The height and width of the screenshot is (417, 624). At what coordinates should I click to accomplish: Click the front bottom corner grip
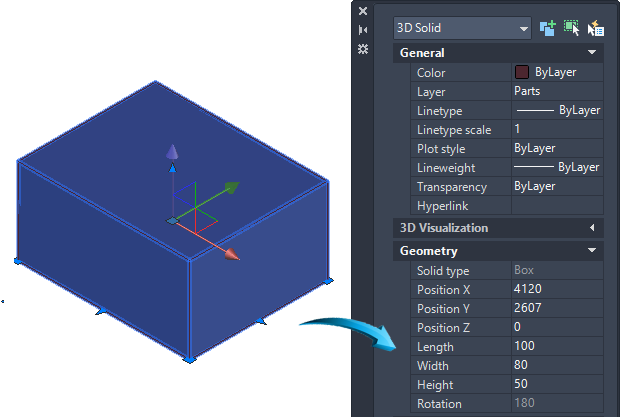189,360
